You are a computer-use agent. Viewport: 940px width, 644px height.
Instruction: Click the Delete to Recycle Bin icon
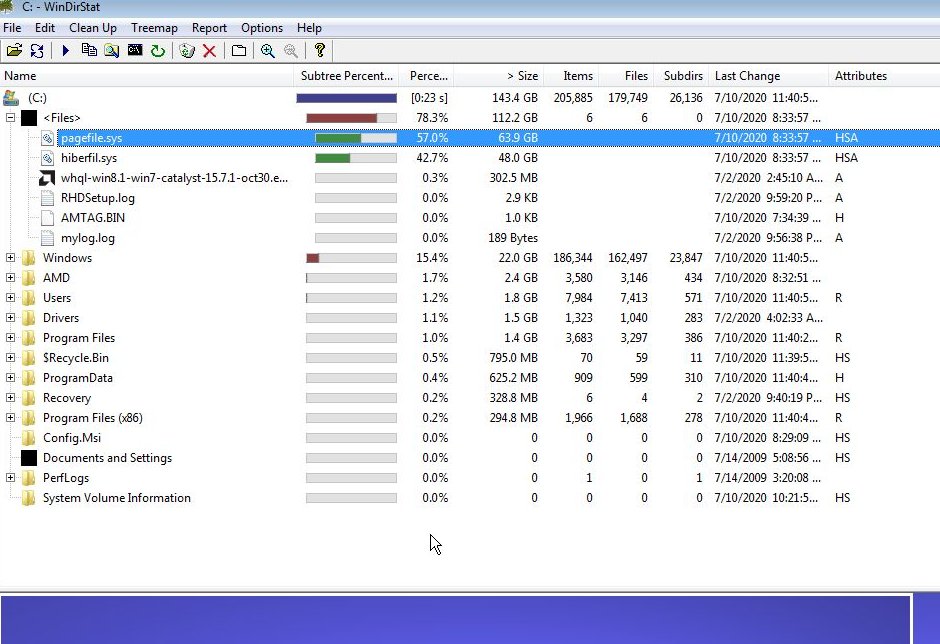pos(187,50)
